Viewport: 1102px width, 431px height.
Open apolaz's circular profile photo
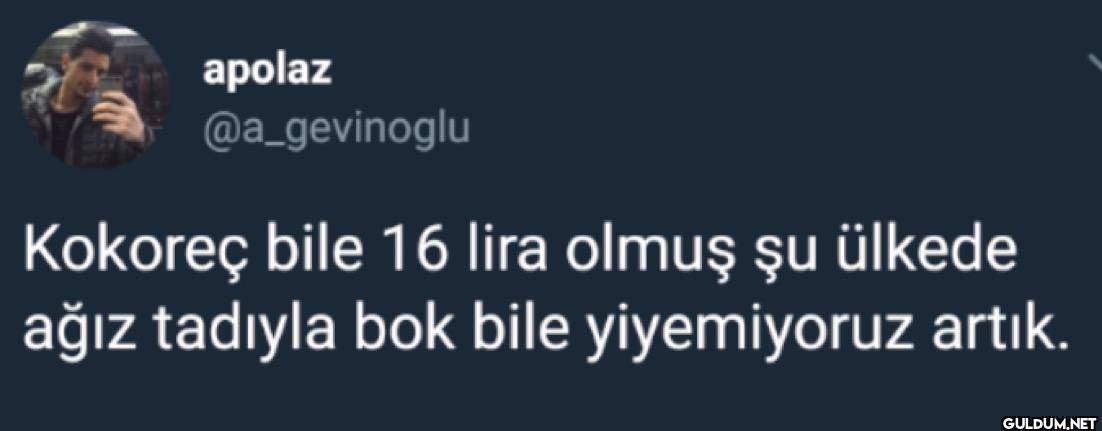95,95
